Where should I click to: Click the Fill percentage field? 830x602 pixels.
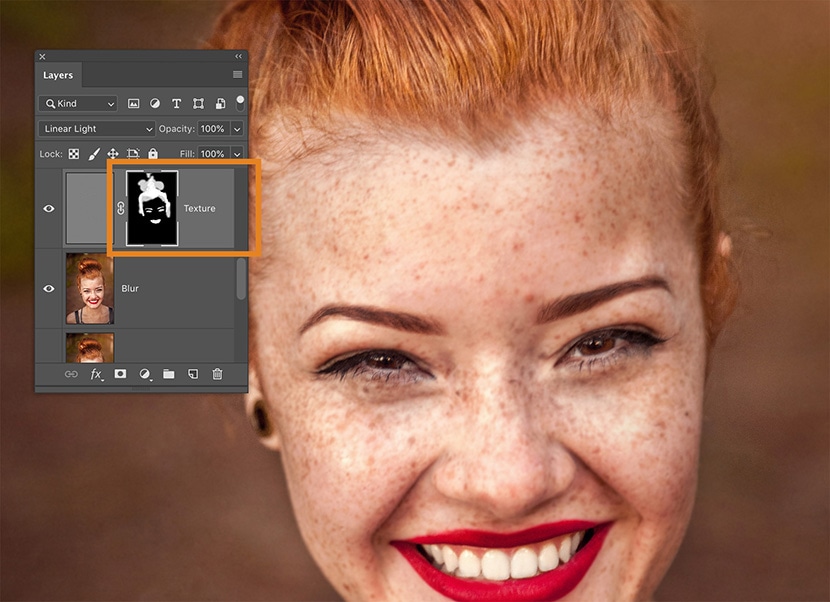211,154
